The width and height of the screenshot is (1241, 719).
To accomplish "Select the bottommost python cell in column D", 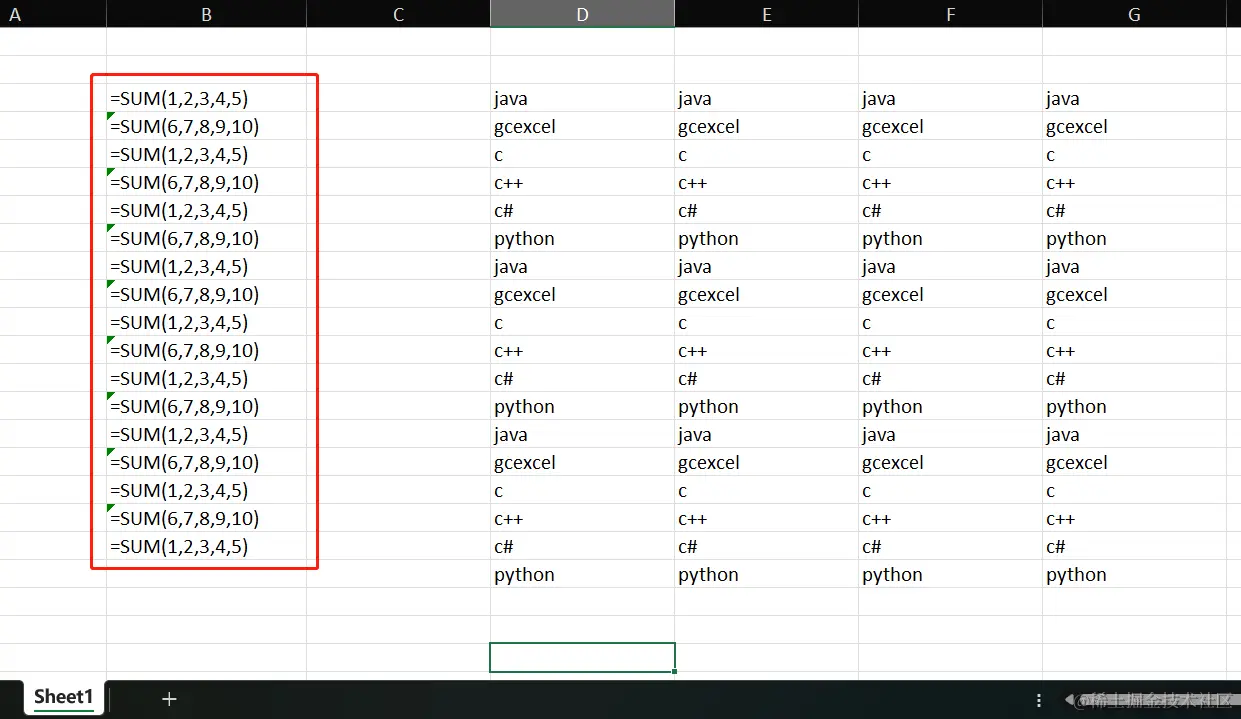I will click(582, 574).
